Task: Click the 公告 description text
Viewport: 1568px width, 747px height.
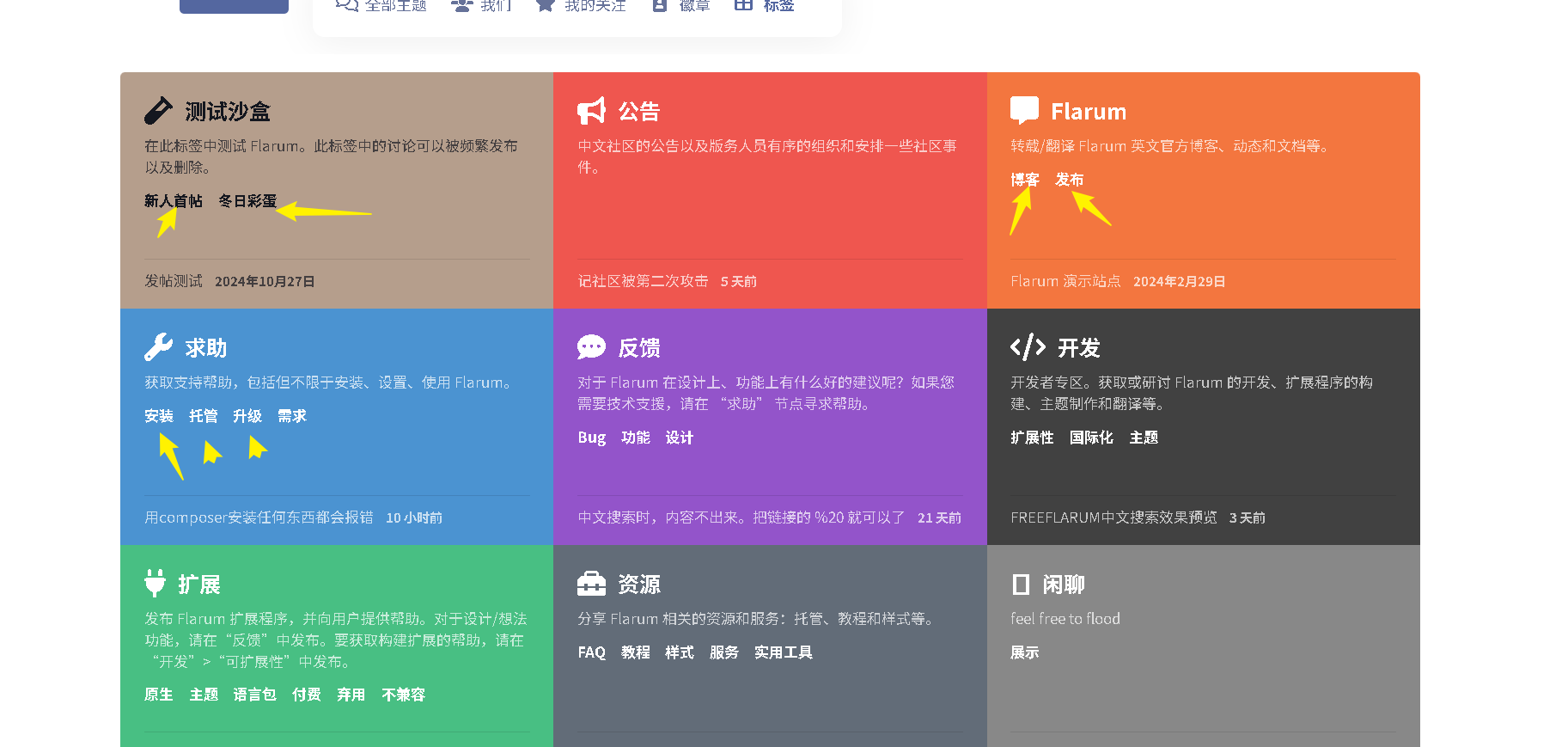Action: click(x=767, y=156)
